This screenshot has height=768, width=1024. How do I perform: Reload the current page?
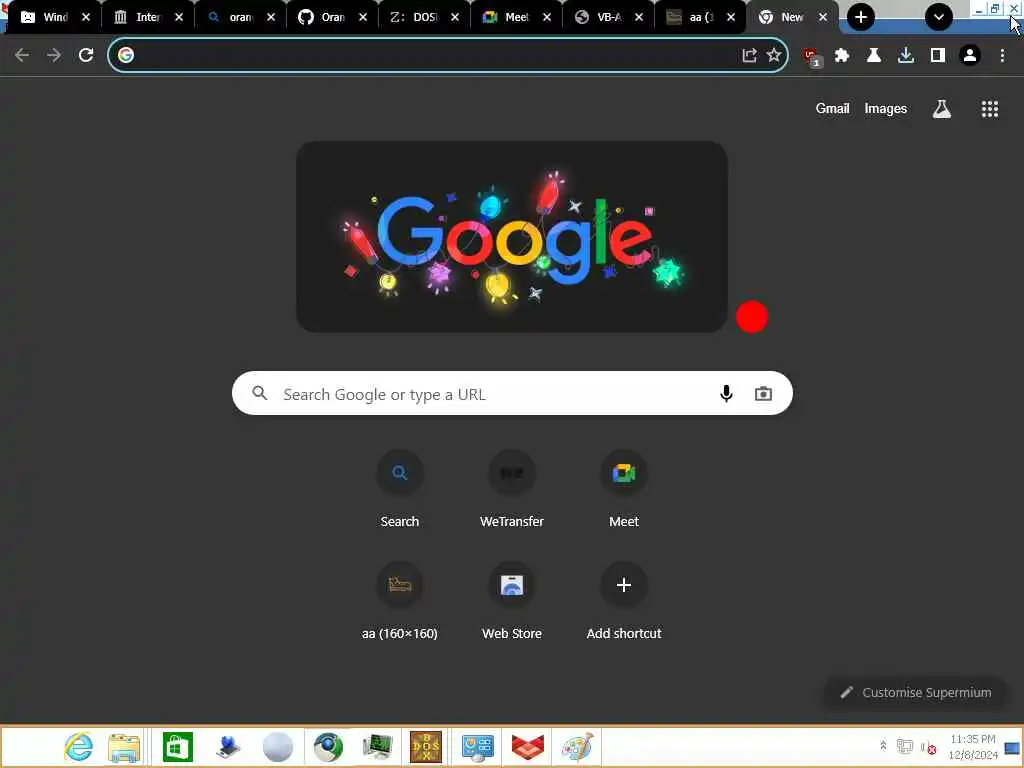tap(86, 56)
